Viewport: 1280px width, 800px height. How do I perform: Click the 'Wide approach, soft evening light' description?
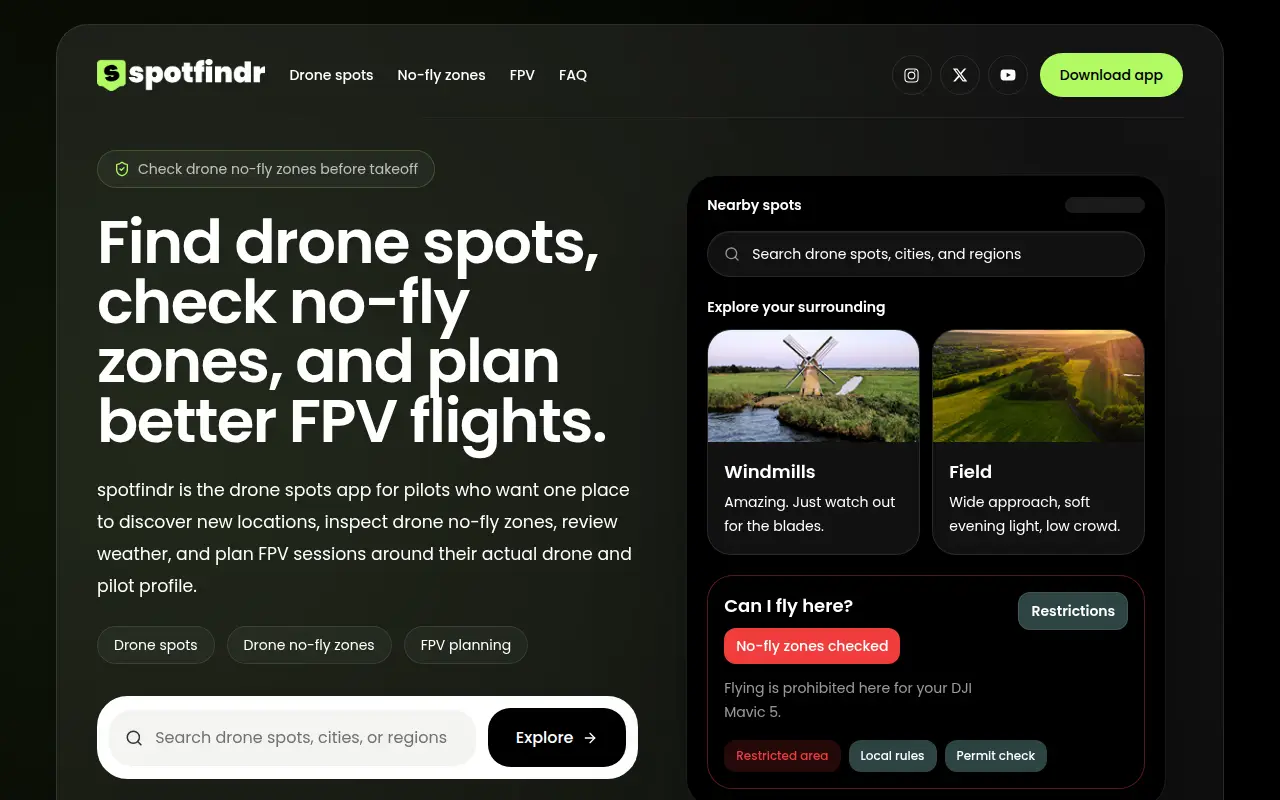click(1034, 514)
